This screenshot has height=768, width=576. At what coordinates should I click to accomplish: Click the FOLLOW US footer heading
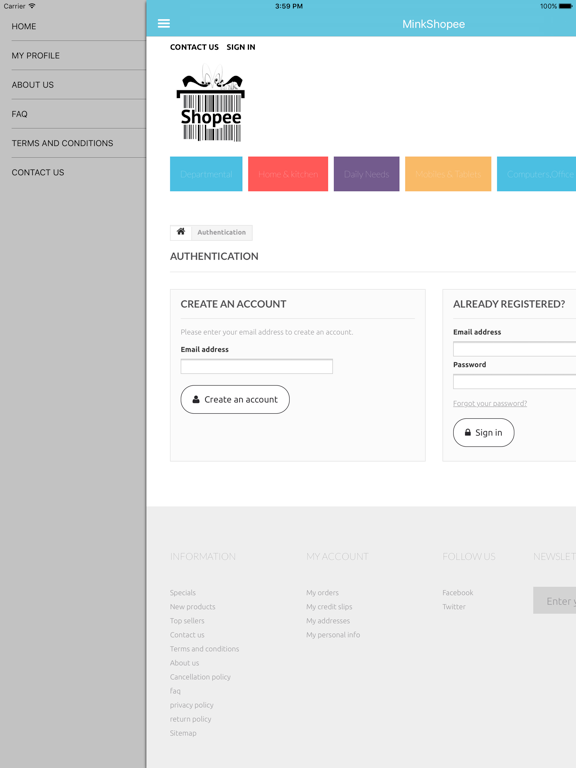point(469,557)
